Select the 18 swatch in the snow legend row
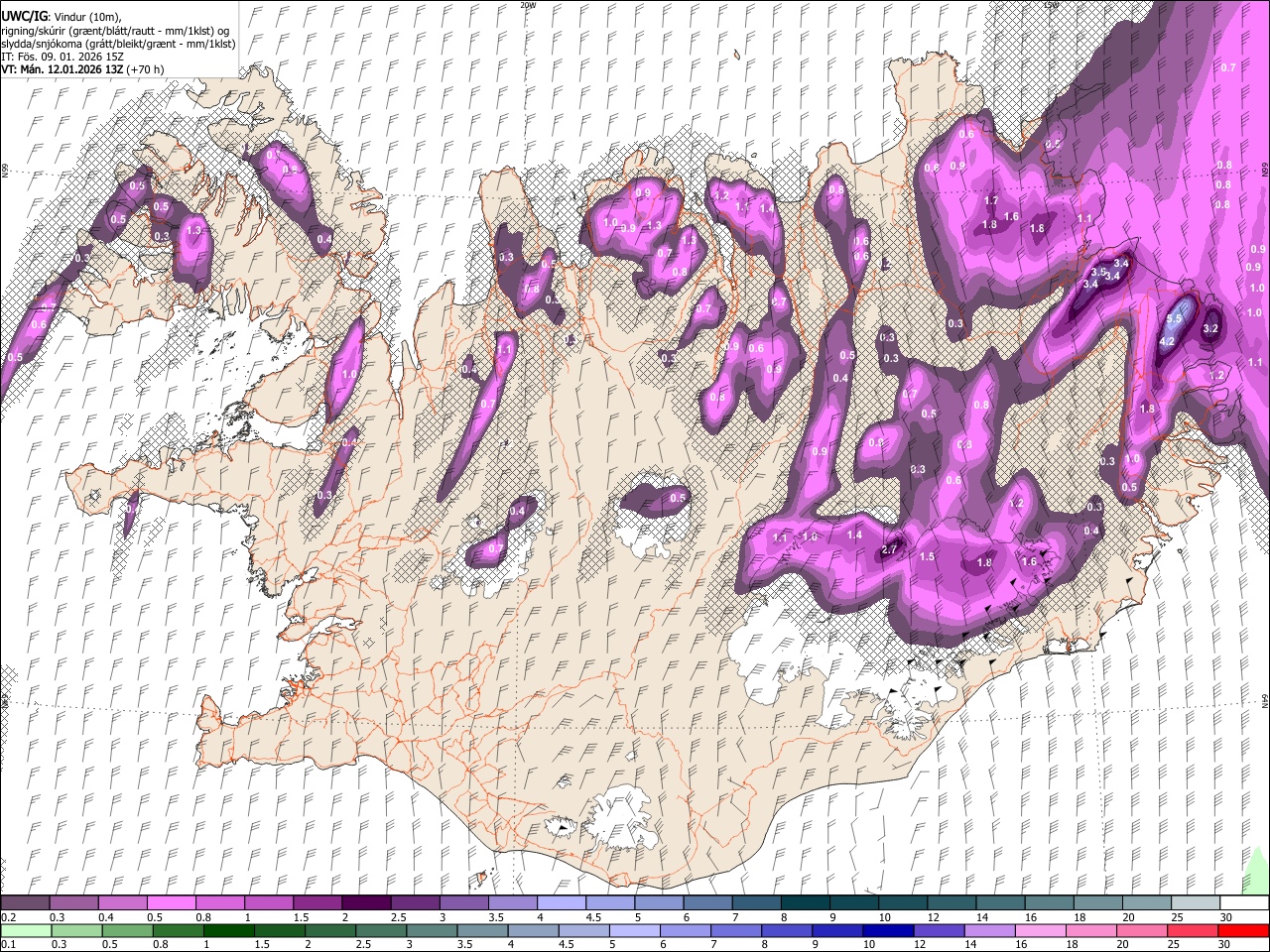The image size is (1270, 952). 1097,903
